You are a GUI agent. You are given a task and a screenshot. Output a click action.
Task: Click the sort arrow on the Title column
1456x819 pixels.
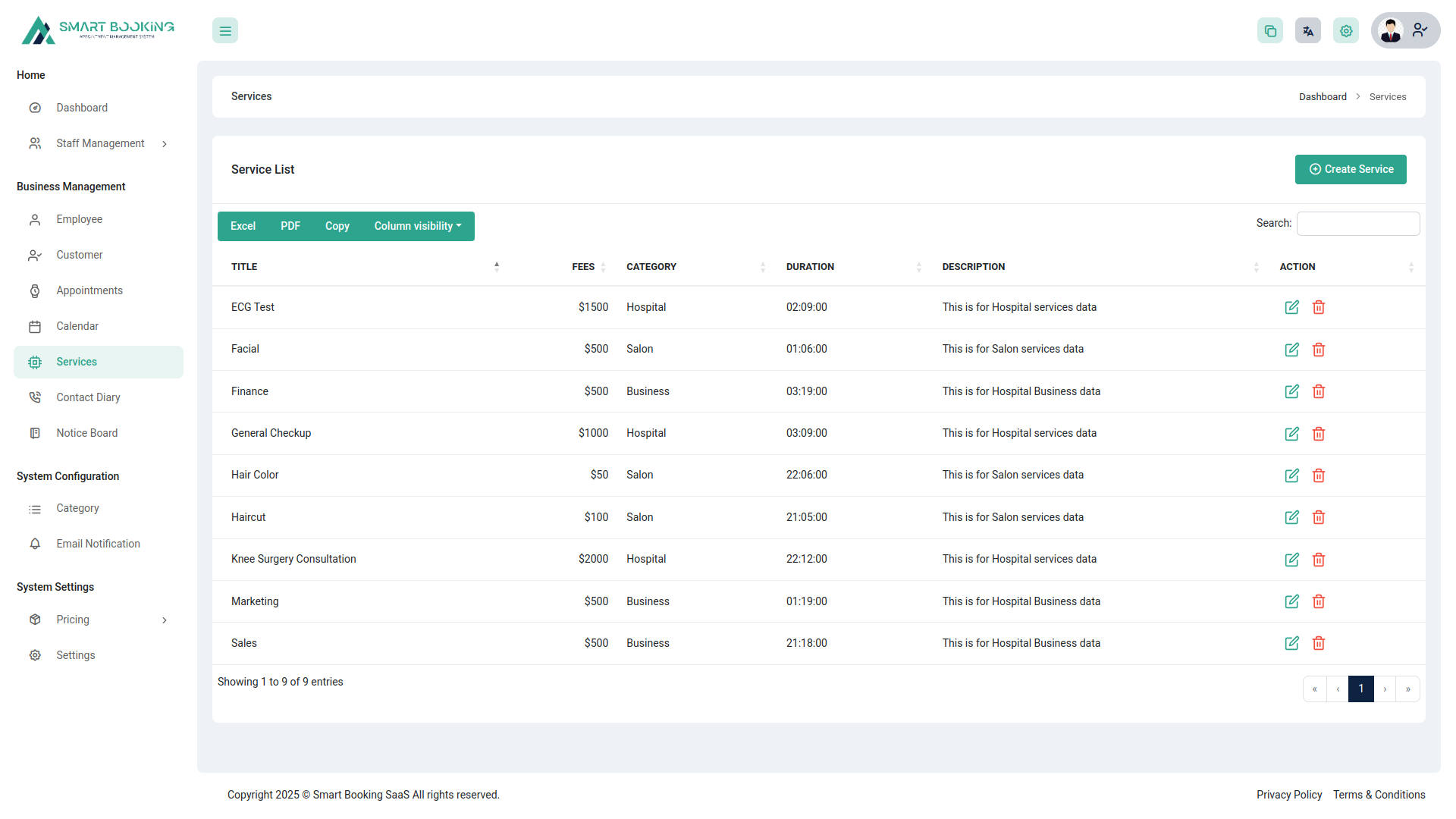(x=497, y=266)
